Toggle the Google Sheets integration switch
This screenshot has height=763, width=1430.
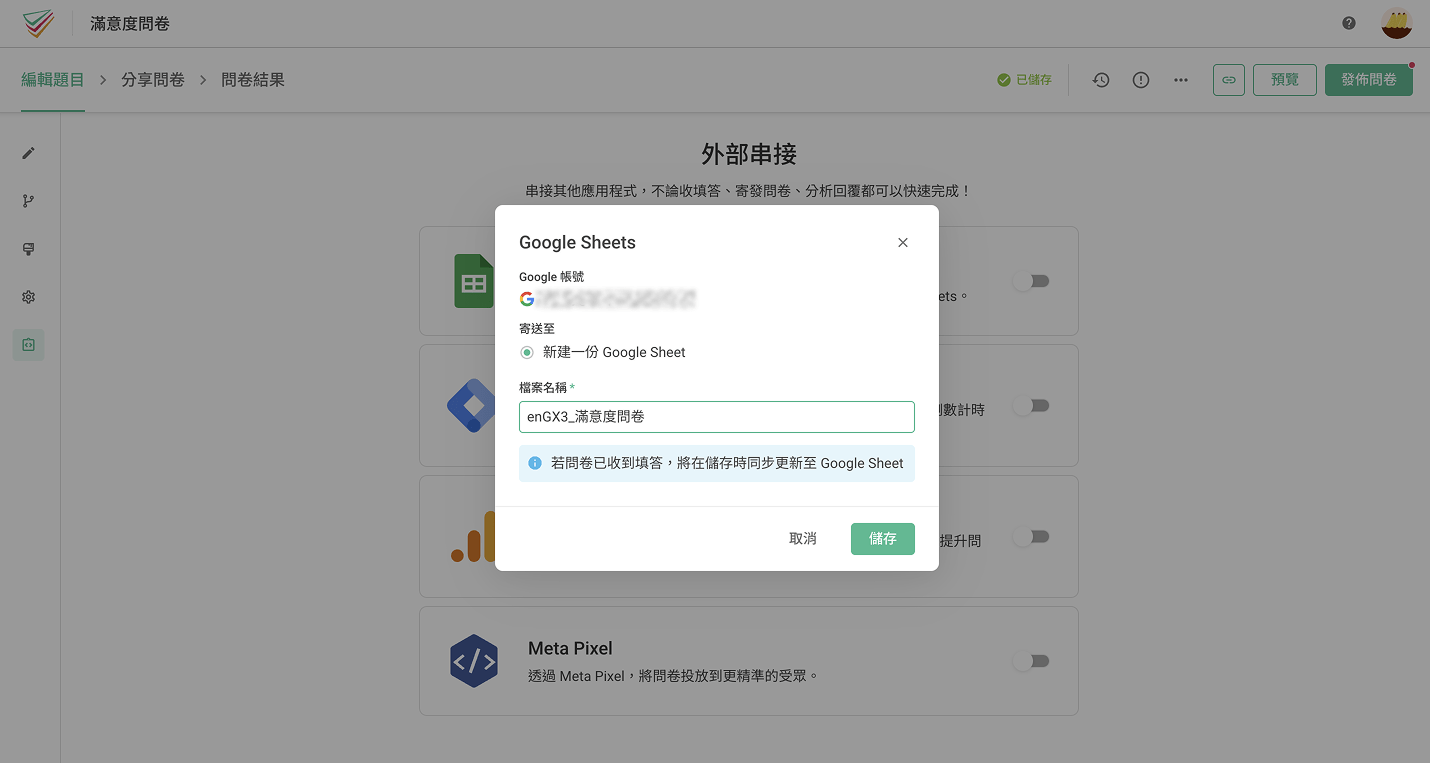pos(1031,281)
